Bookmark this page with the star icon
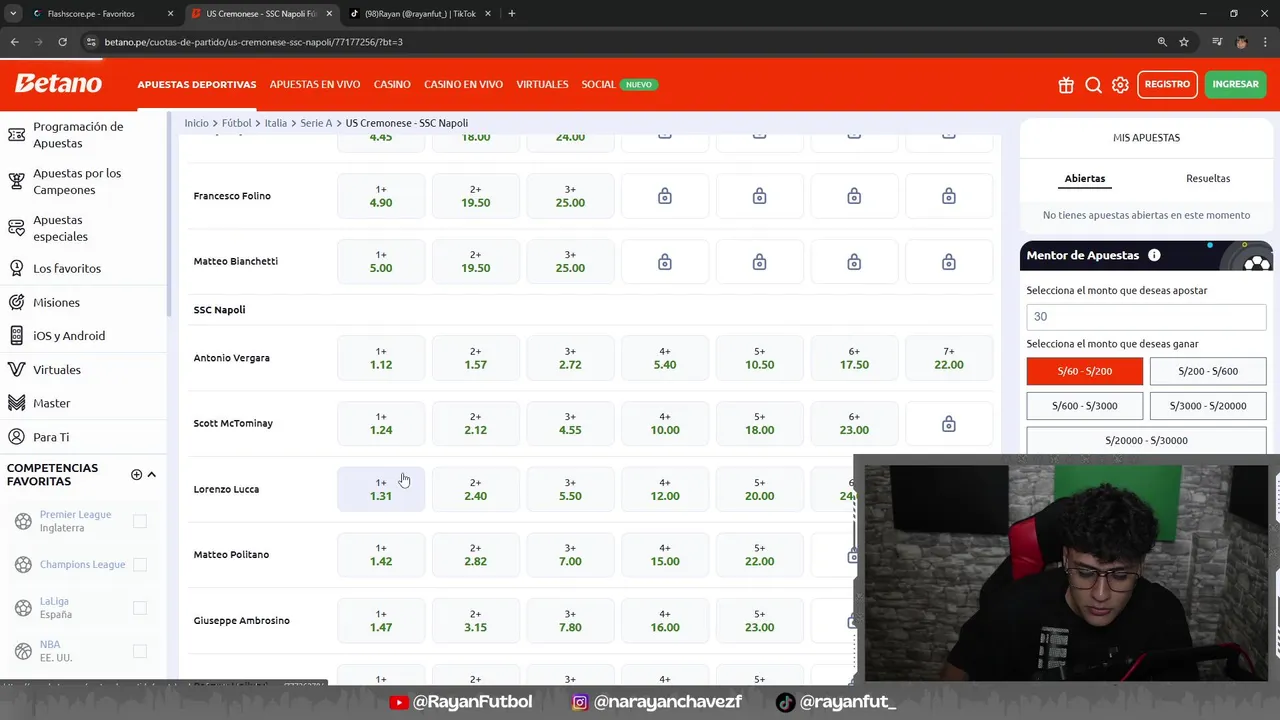Screen dimensions: 1280x720 point(1184,42)
